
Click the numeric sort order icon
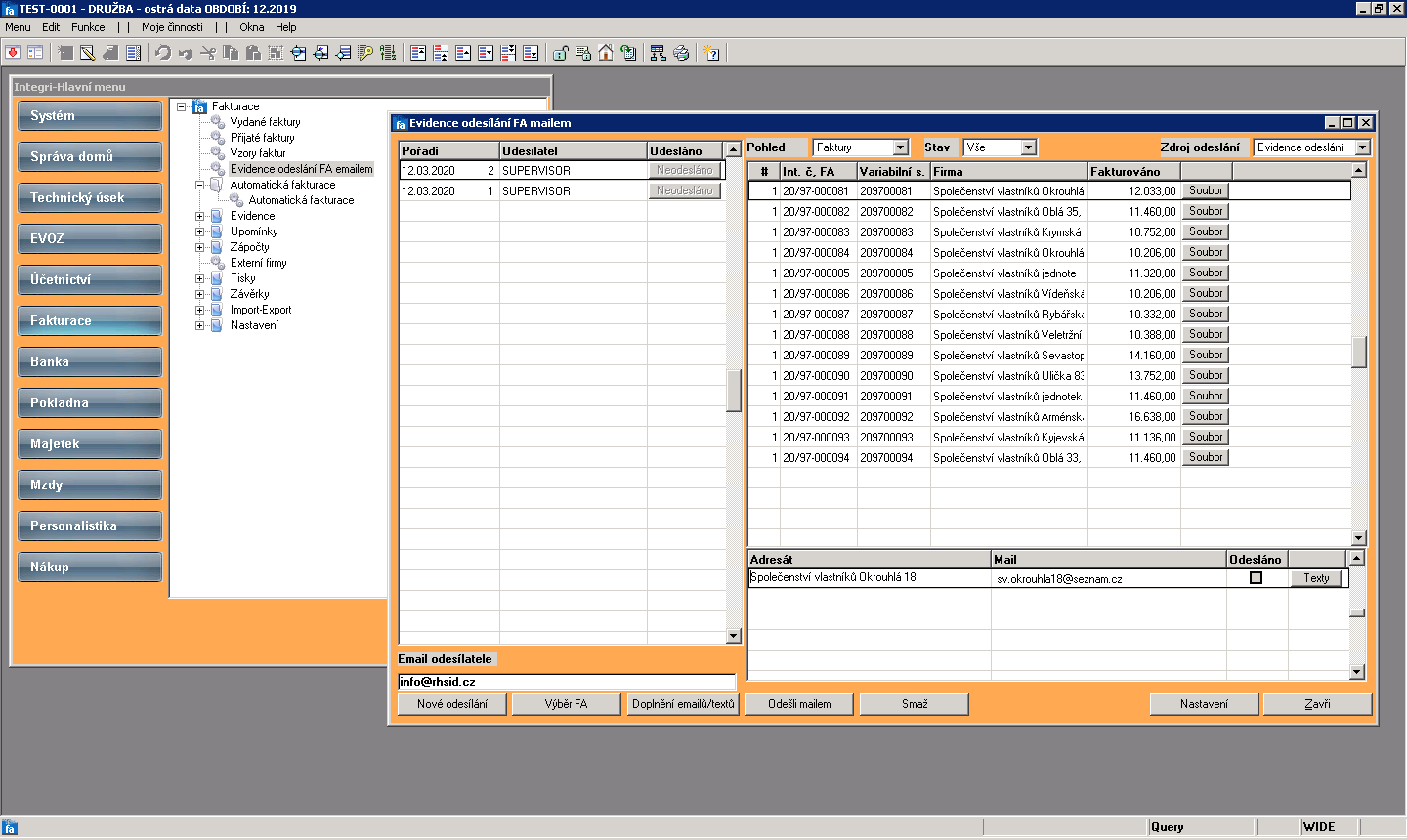coord(388,53)
